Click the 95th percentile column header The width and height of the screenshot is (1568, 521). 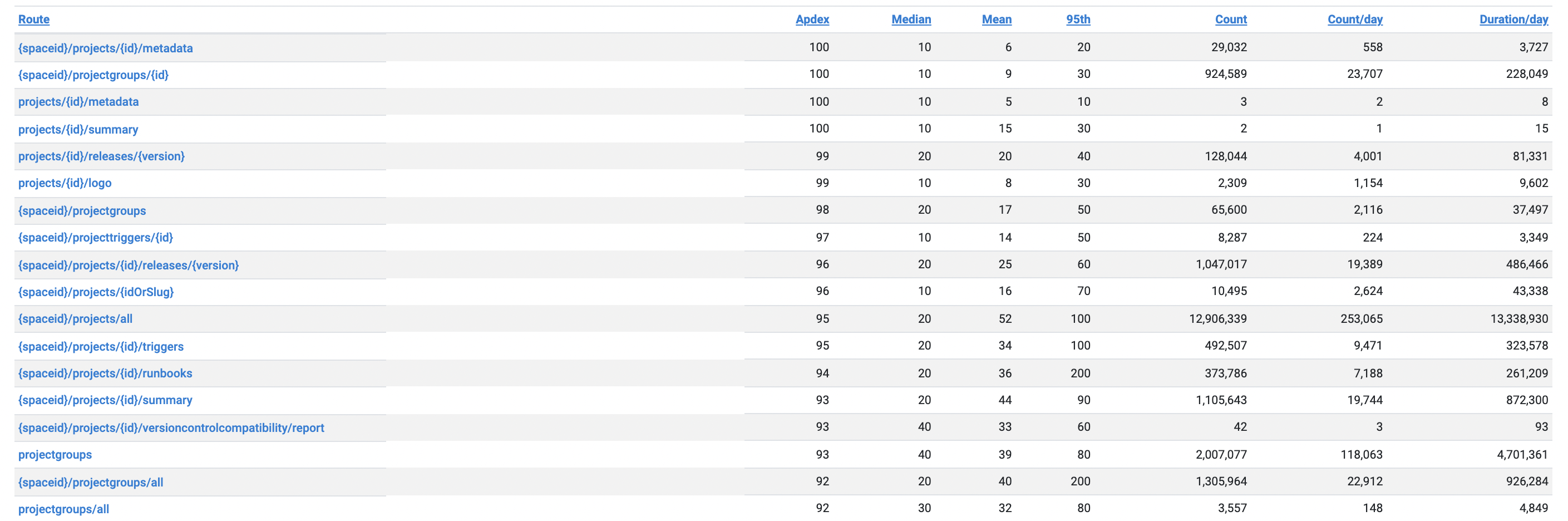[x=1077, y=19]
